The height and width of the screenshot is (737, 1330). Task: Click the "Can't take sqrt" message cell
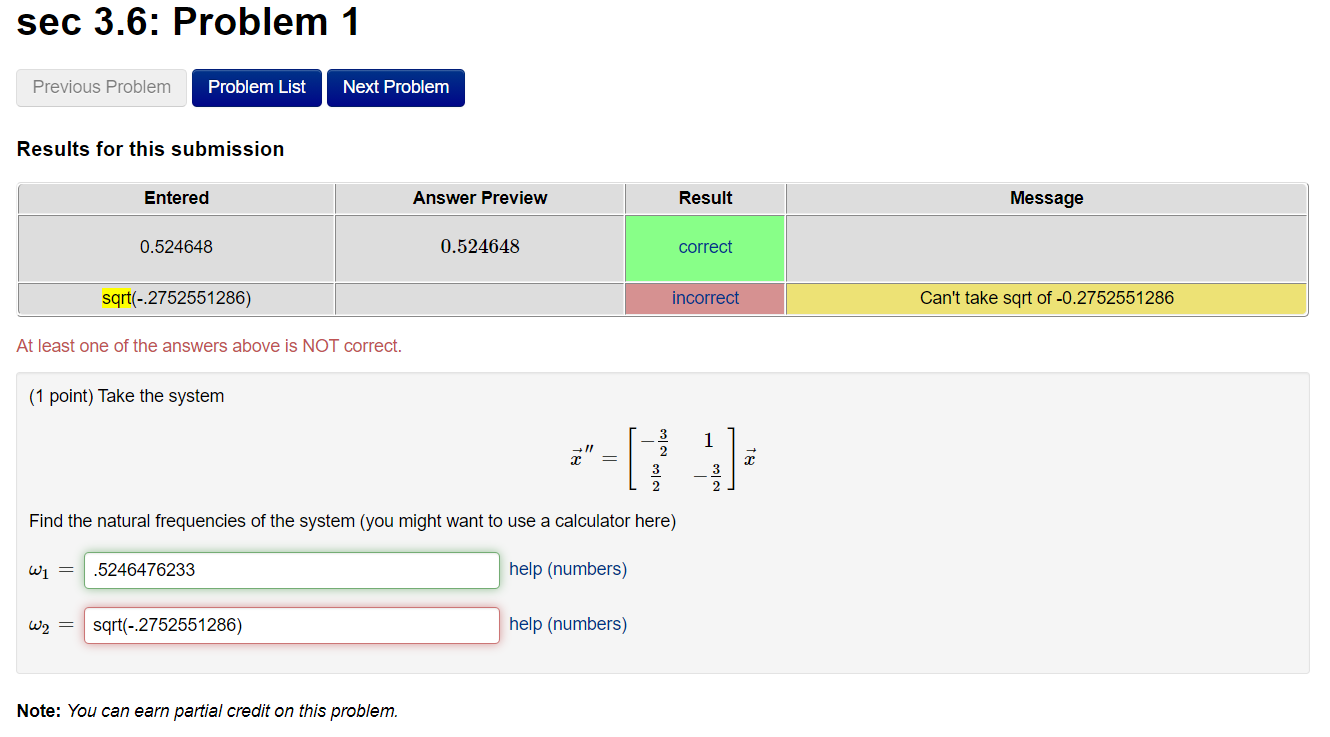tap(1047, 298)
